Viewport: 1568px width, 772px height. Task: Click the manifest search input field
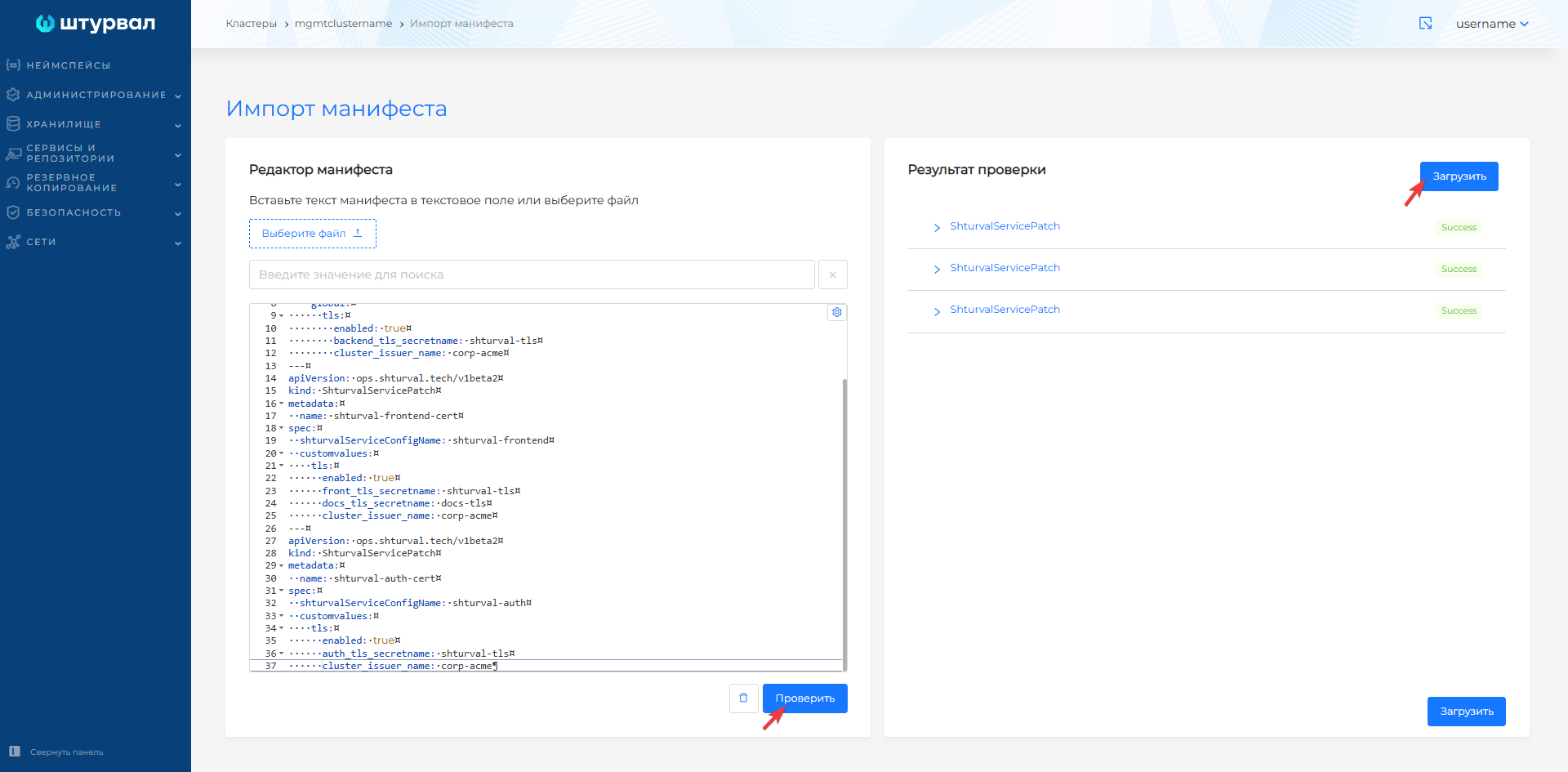coord(532,274)
